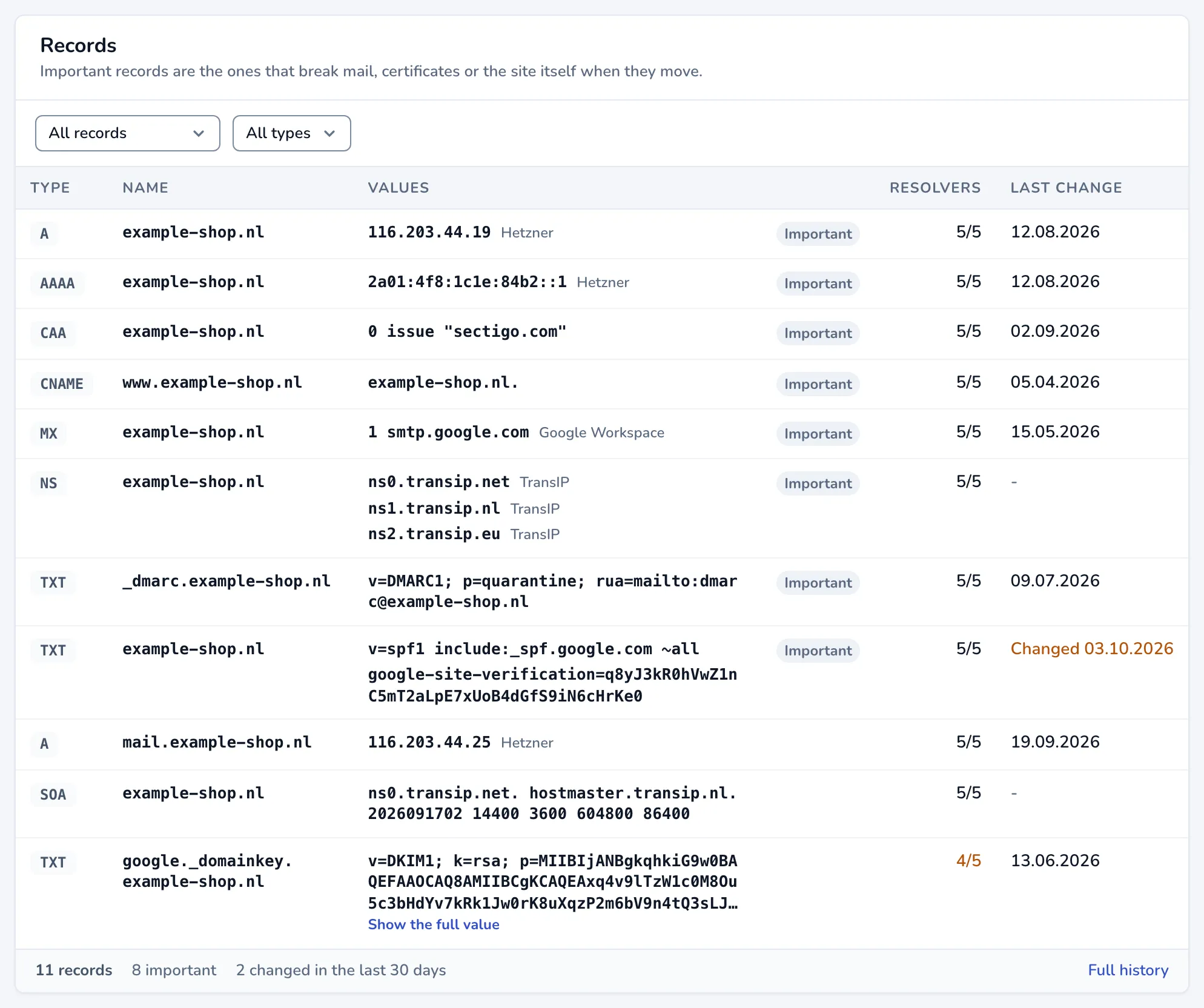Select the CNAME type badge
The width and height of the screenshot is (1204, 1008).
pos(62,384)
